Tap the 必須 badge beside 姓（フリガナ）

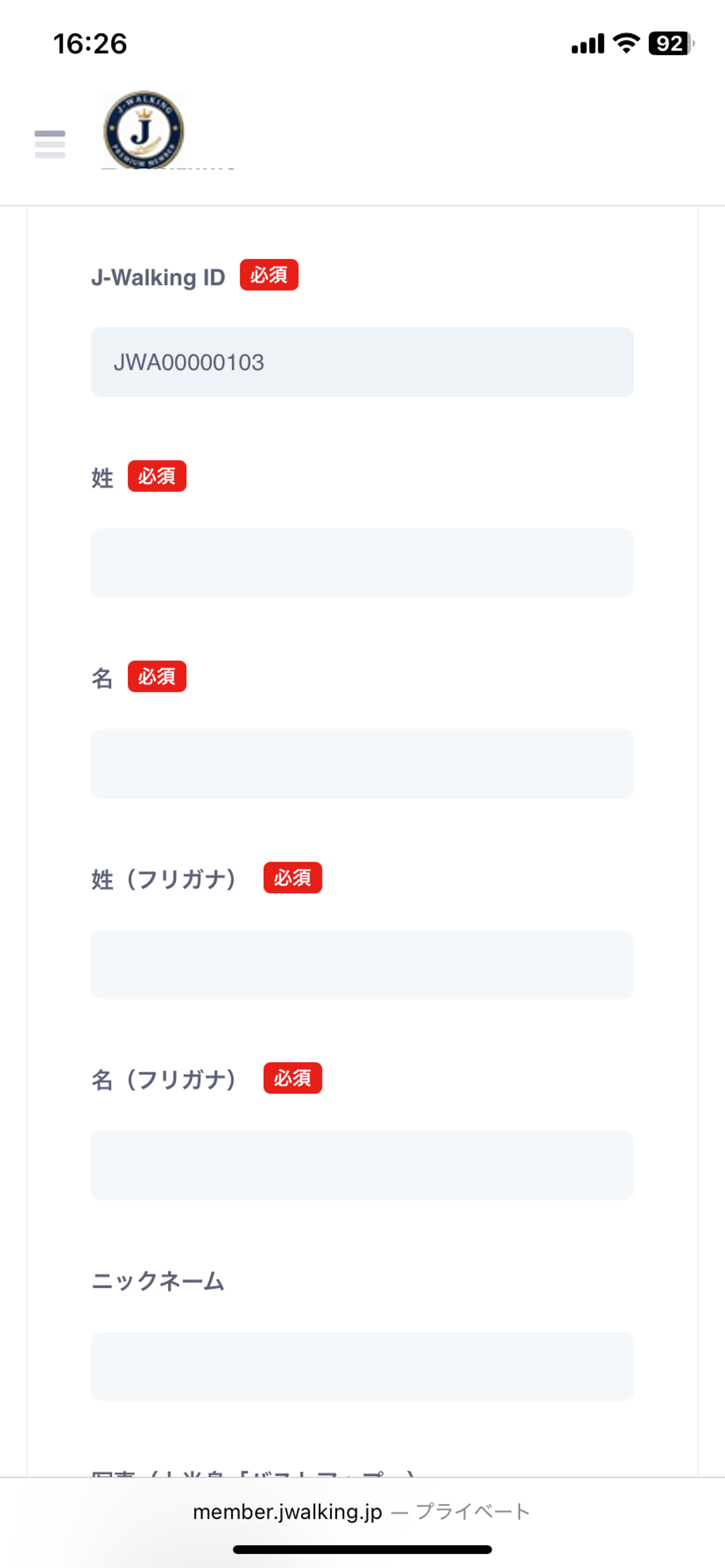coord(293,877)
